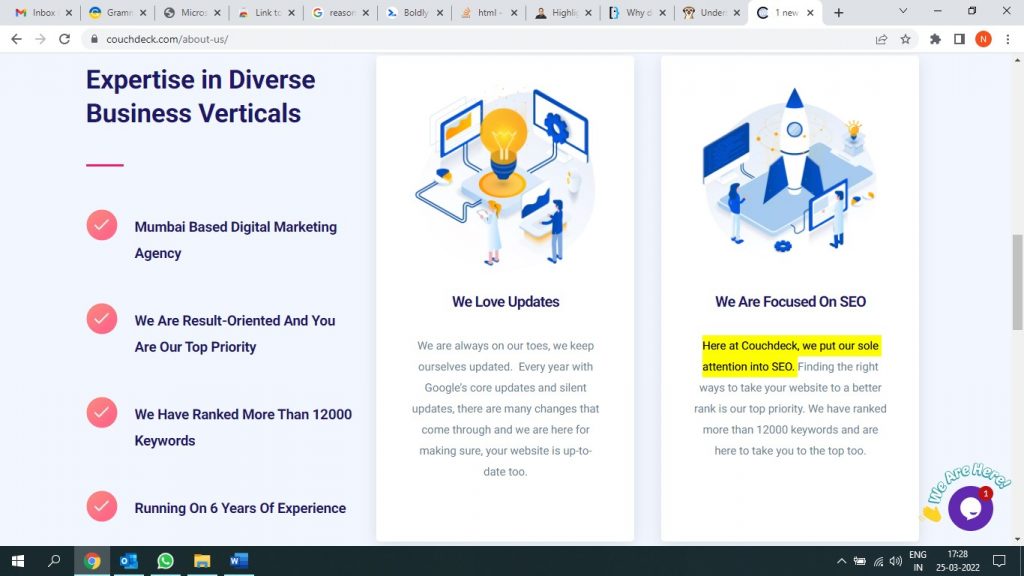Open the Chrome extensions puzzle icon

tap(935, 39)
